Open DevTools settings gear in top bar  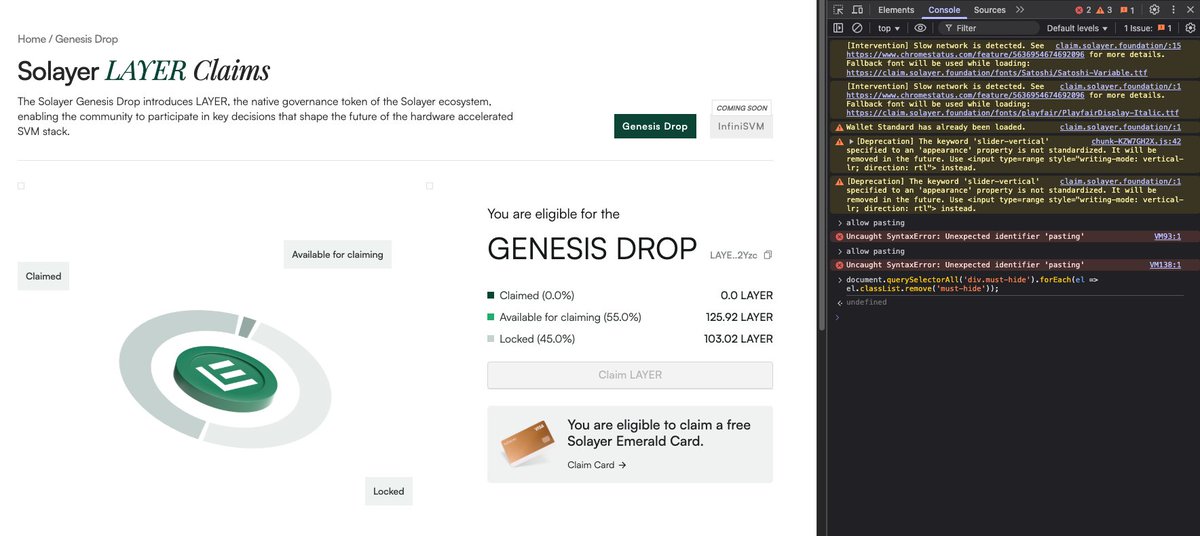[1154, 10]
